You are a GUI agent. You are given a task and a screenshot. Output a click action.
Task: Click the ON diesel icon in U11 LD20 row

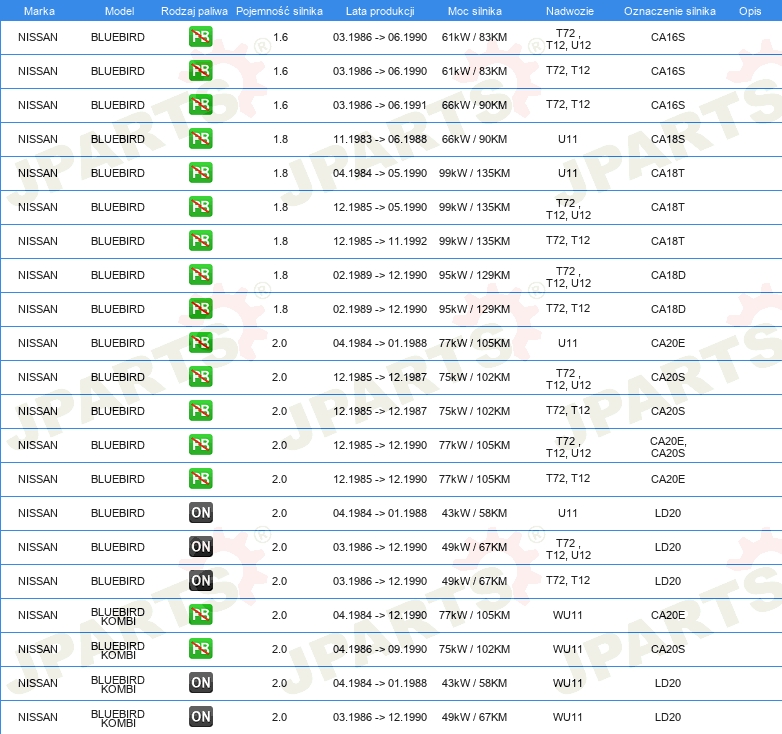(x=200, y=513)
